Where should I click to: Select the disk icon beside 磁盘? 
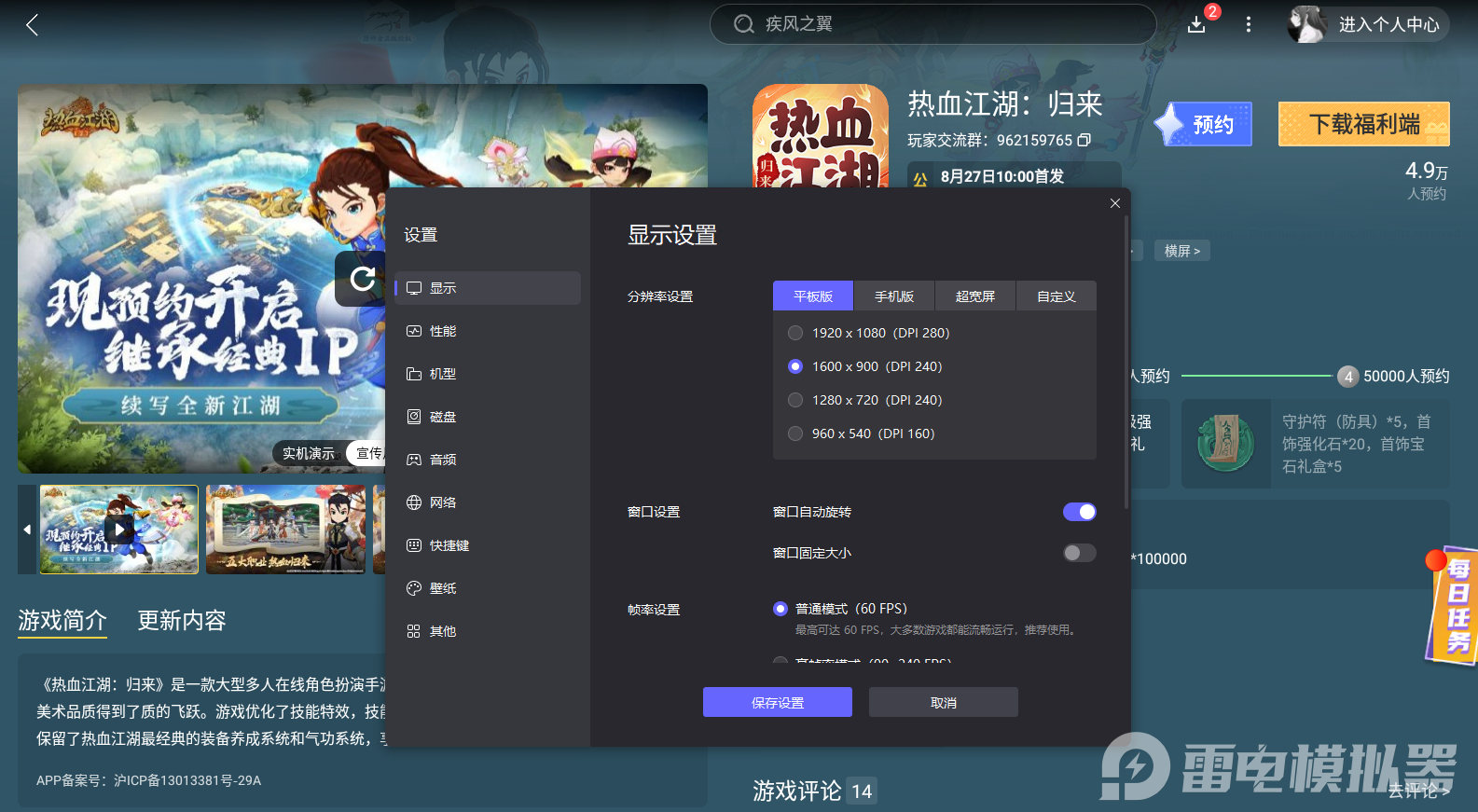[x=414, y=417]
